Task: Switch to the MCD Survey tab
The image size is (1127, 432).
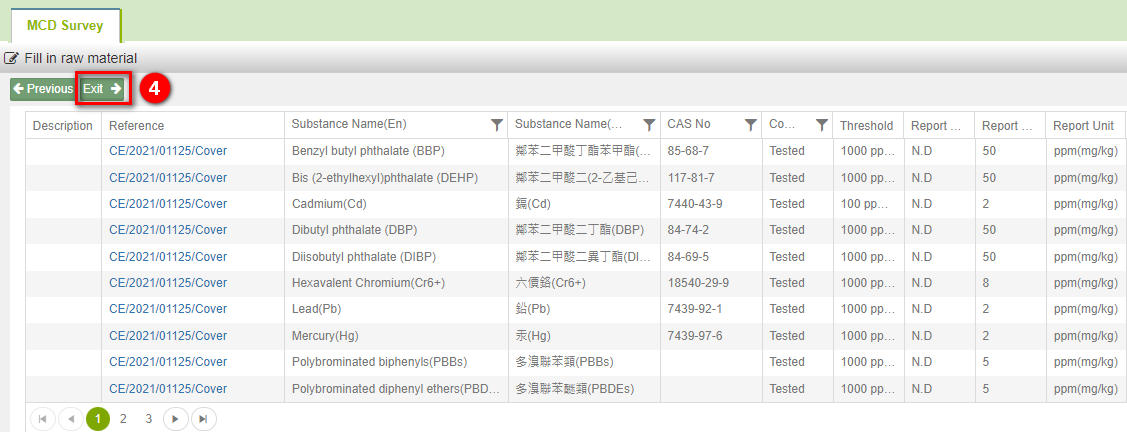Action: [65, 26]
